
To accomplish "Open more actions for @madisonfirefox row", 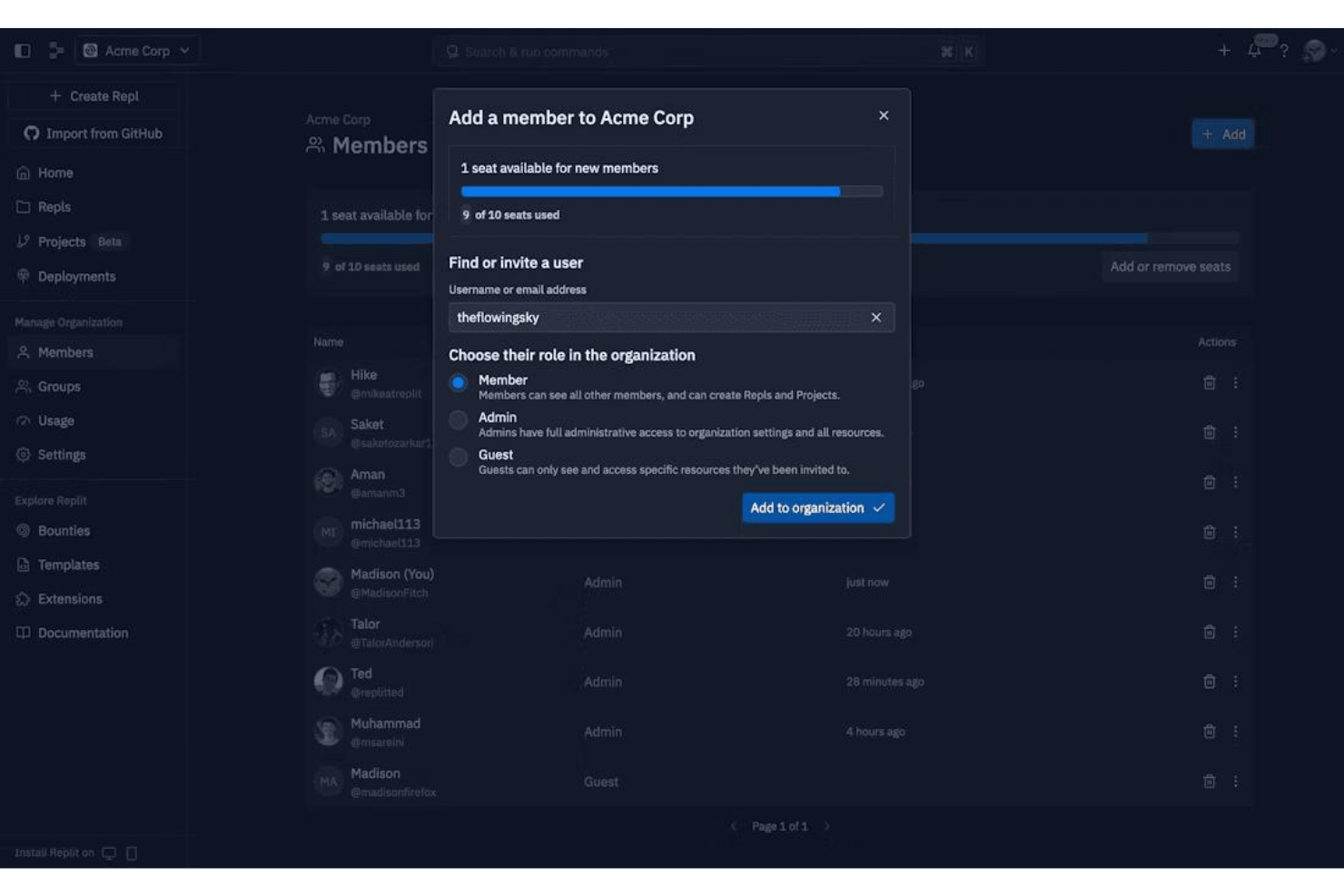I will coord(1236,782).
